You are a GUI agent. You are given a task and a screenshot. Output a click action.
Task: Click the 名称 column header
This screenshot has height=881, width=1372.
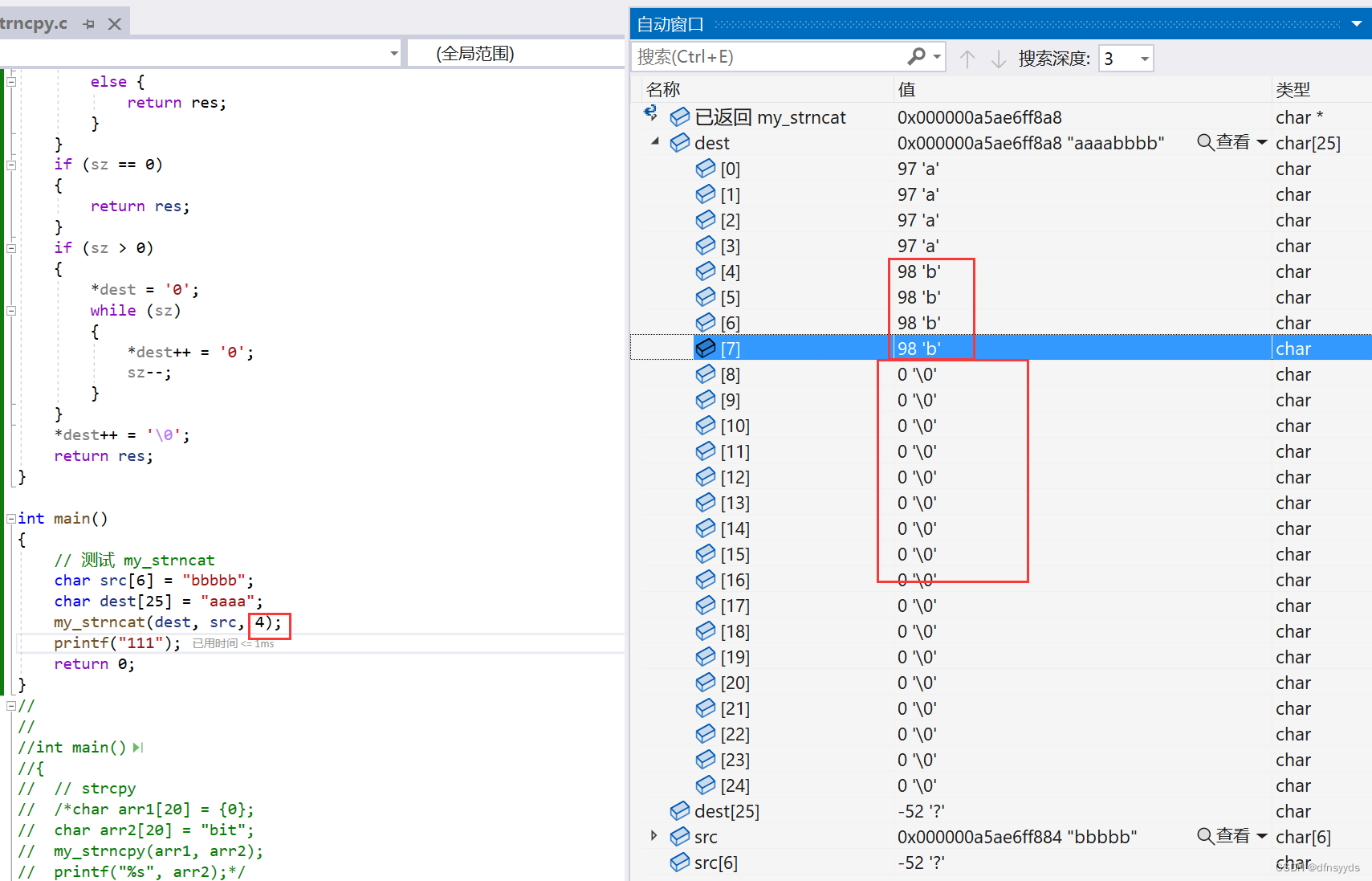[663, 89]
